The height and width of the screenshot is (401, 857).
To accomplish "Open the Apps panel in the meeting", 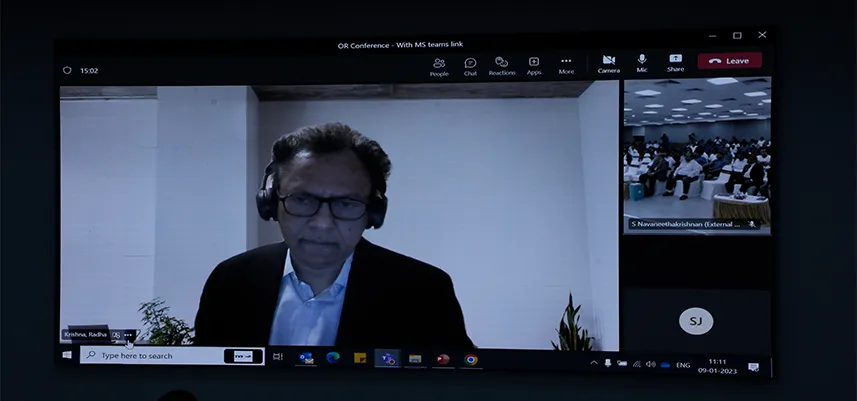I will tap(534, 66).
